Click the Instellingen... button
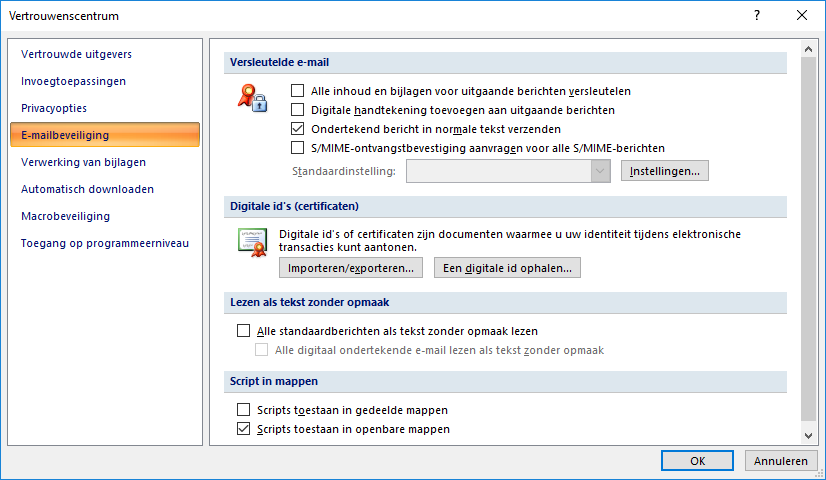The width and height of the screenshot is (826, 480). 665,171
